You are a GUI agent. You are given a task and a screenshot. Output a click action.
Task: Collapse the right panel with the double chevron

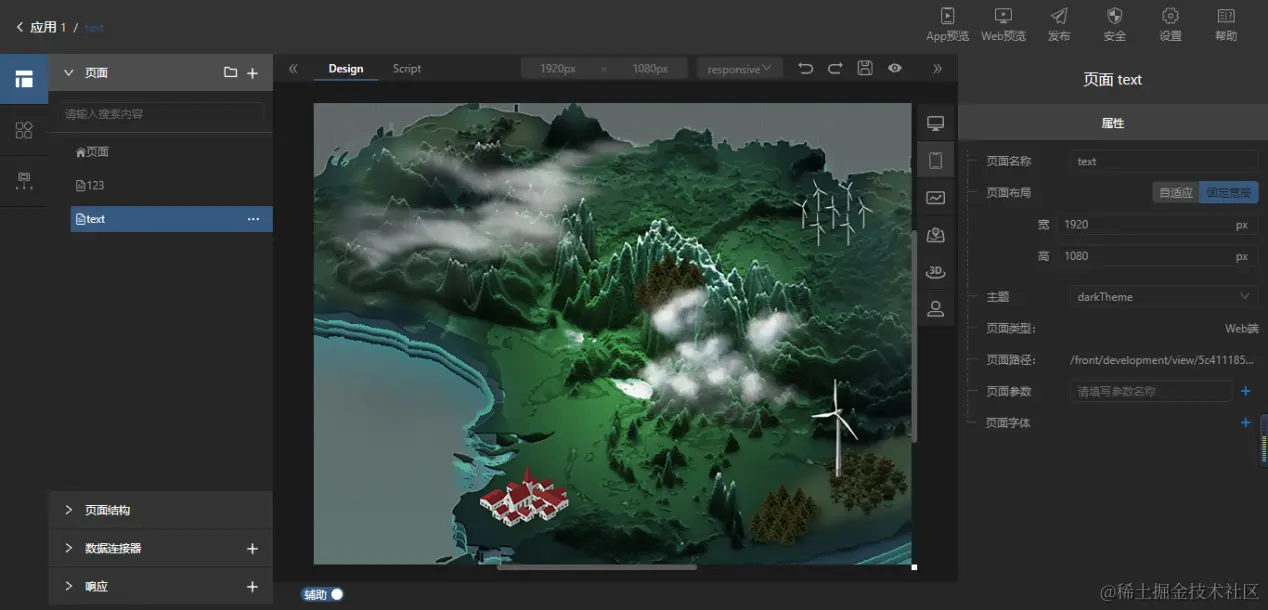937,69
